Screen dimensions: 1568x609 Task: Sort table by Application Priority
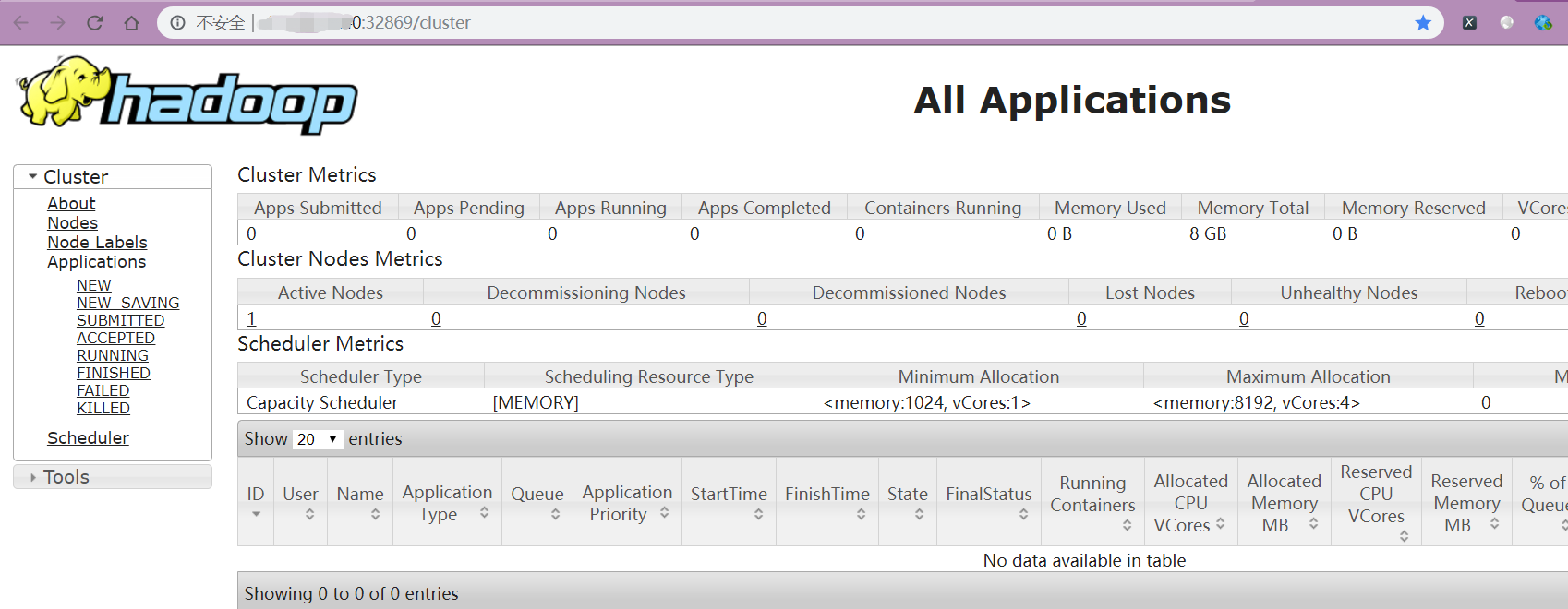pyautogui.click(x=627, y=502)
